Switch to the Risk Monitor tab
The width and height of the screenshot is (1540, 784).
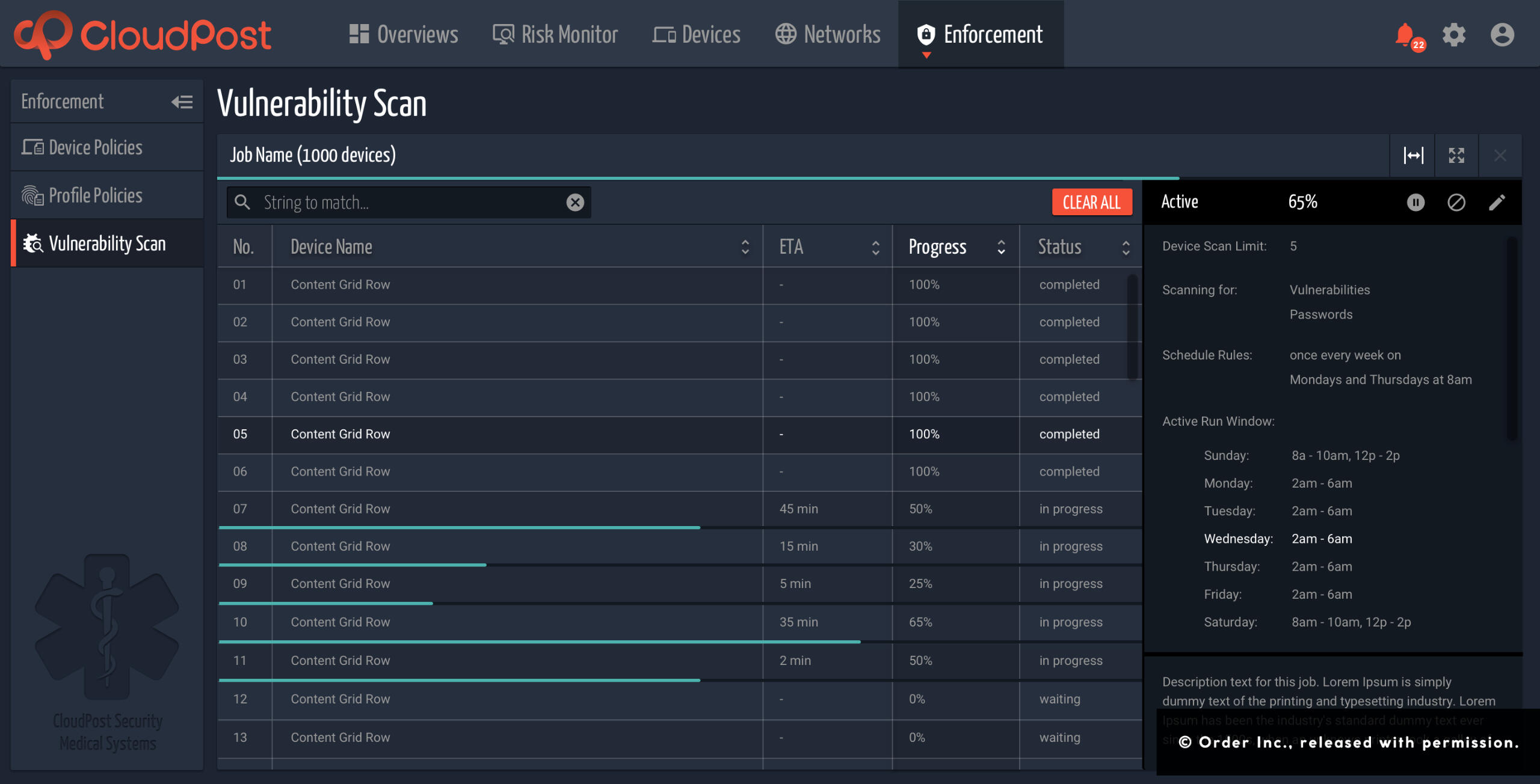coord(556,34)
